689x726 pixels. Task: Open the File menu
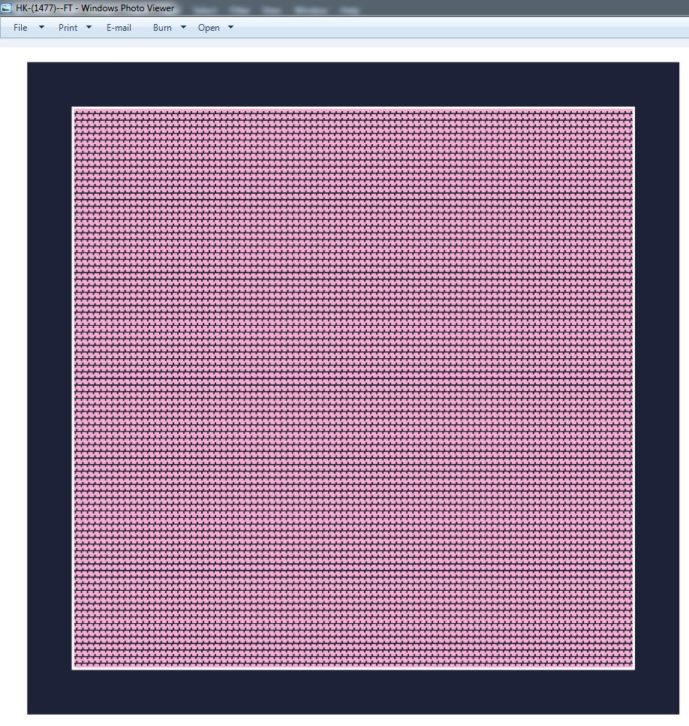(x=20, y=28)
